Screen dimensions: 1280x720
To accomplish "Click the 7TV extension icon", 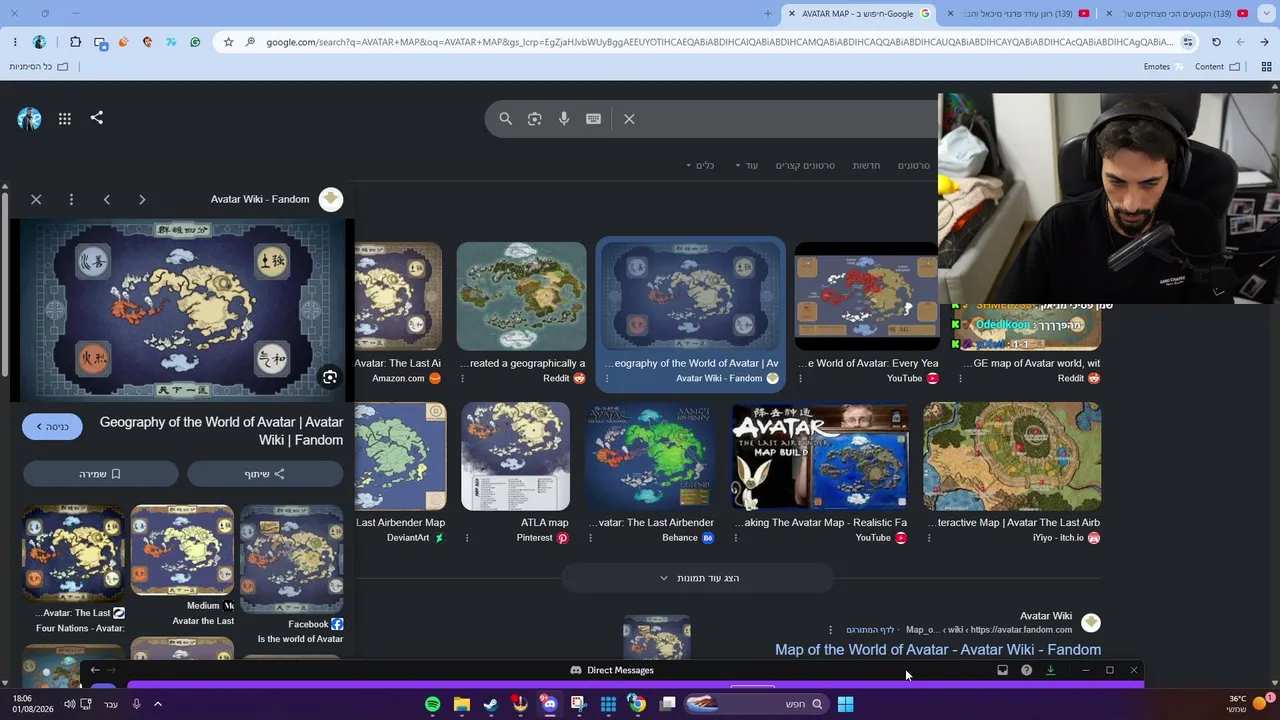I will click(x=171, y=42).
